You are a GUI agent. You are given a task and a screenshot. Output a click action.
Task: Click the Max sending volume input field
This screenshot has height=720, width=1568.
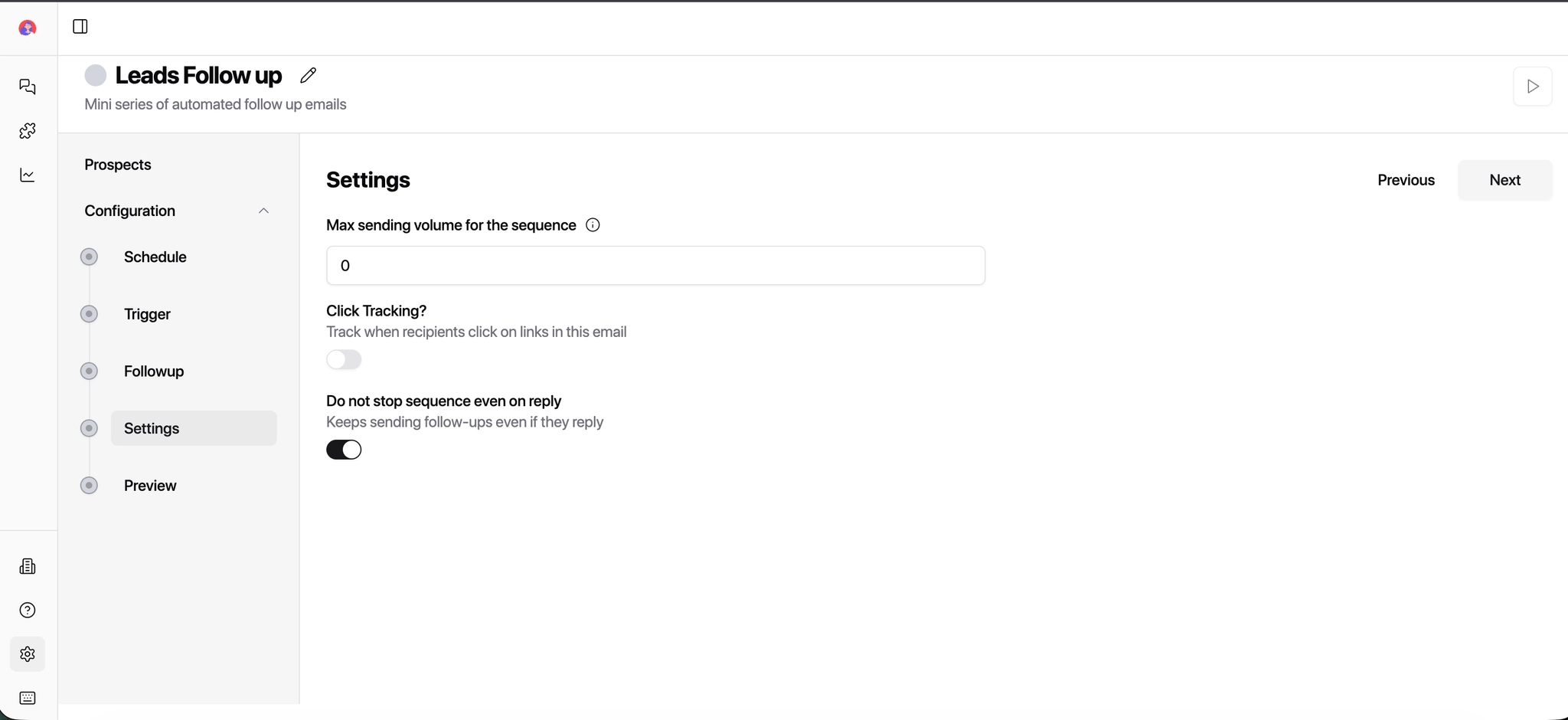pos(655,266)
